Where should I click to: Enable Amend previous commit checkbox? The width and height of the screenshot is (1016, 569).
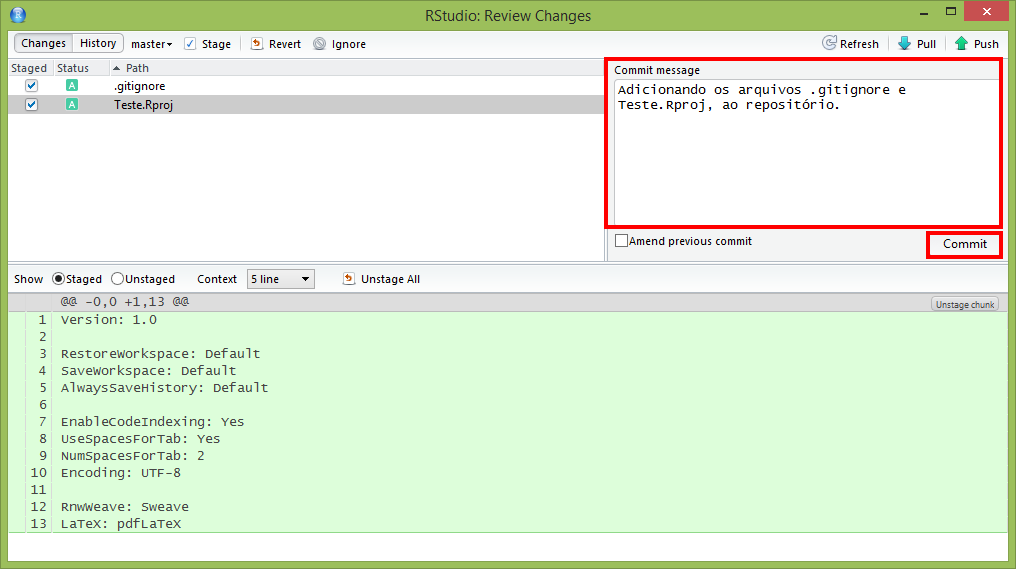[621, 240]
